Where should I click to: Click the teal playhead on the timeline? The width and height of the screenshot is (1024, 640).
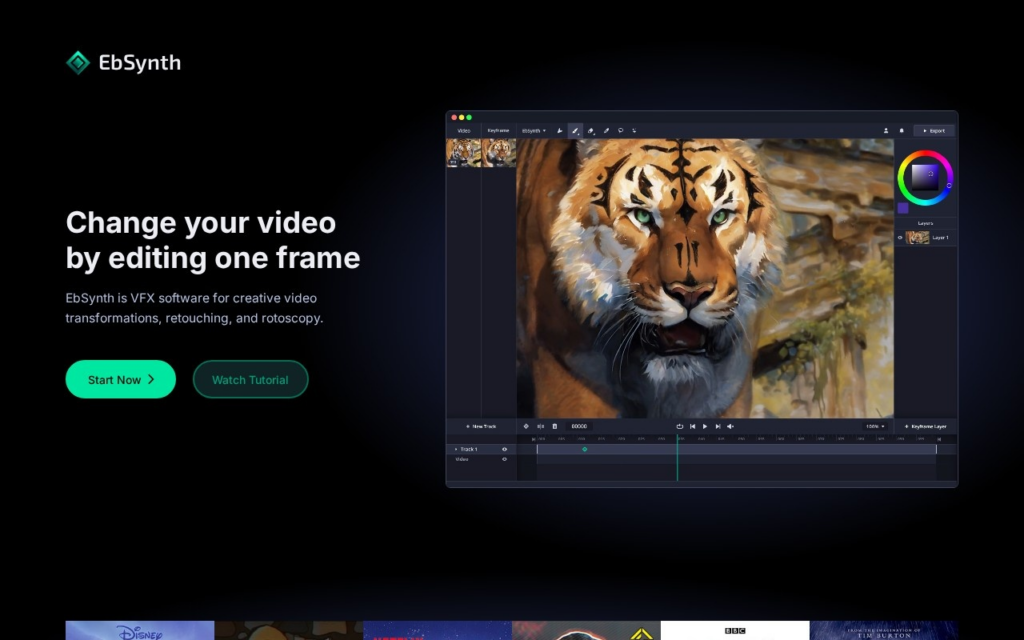677,457
